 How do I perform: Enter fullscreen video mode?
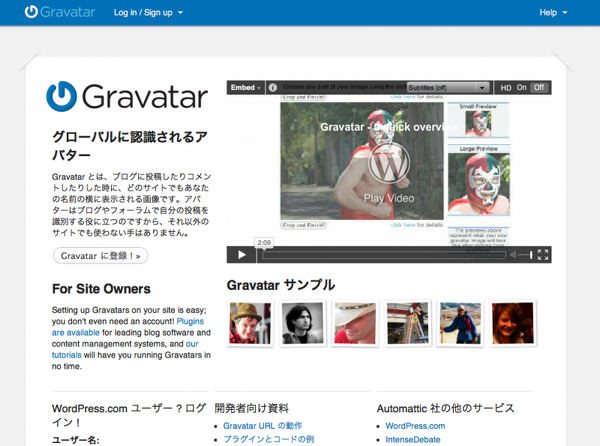543,255
